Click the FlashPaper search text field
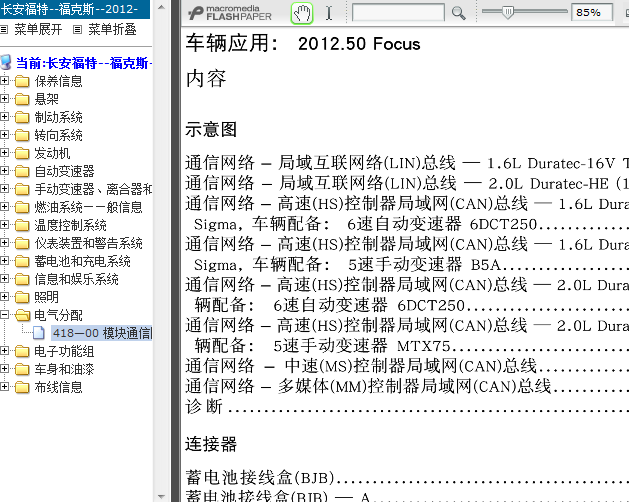The image size is (629, 502). (398, 12)
